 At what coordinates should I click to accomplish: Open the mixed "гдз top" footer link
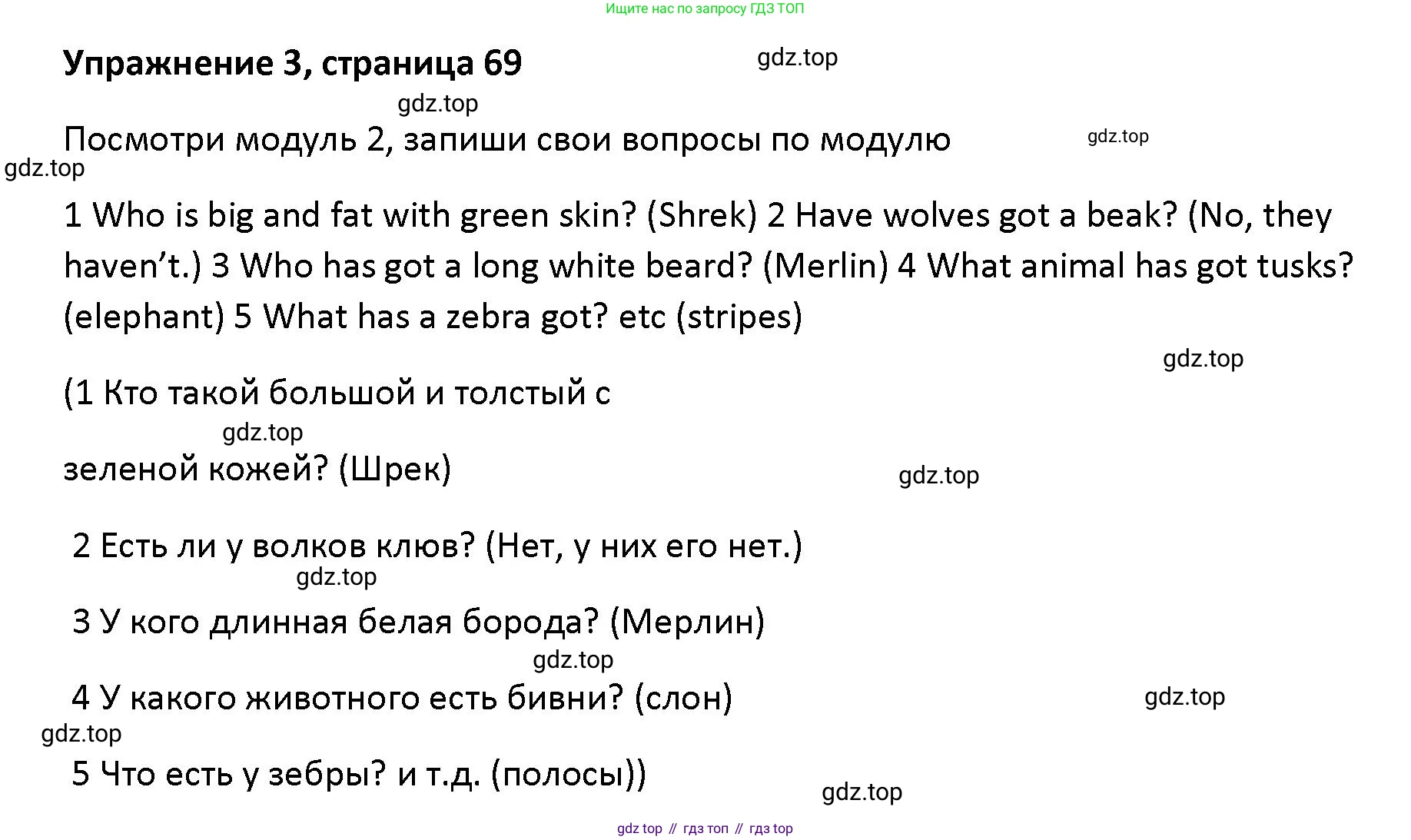[771, 828]
